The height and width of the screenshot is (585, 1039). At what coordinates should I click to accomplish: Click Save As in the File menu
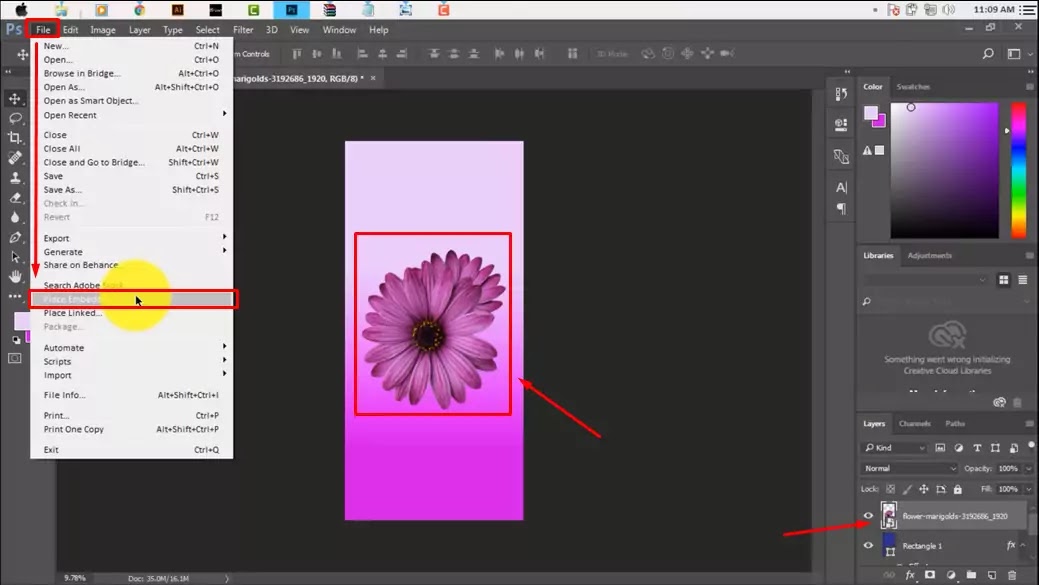pyautogui.click(x=62, y=190)
